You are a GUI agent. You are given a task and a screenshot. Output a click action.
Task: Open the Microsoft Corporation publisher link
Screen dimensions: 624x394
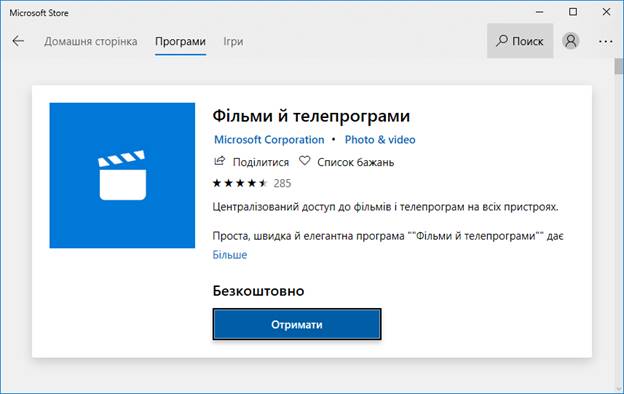click(269, 140)
